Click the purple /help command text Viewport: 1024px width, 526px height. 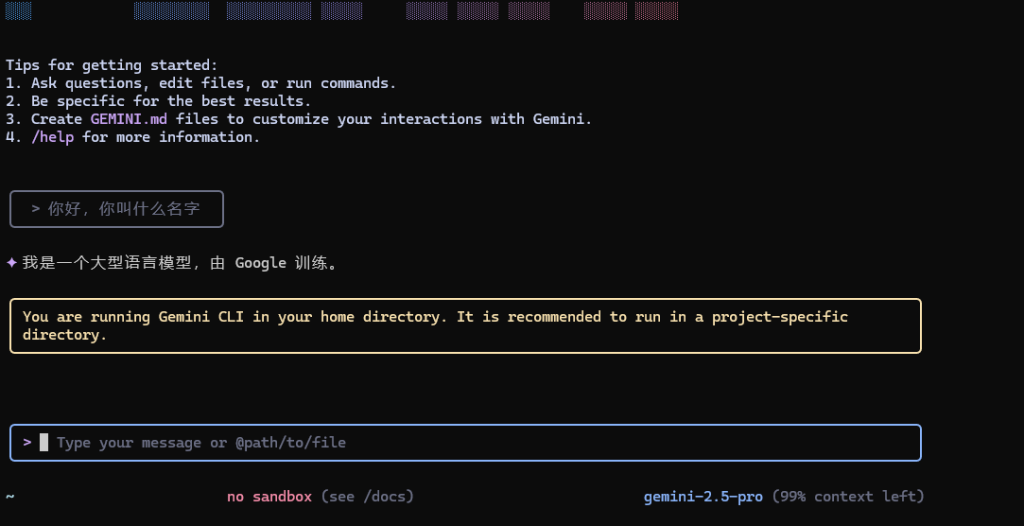pos(52,137)
